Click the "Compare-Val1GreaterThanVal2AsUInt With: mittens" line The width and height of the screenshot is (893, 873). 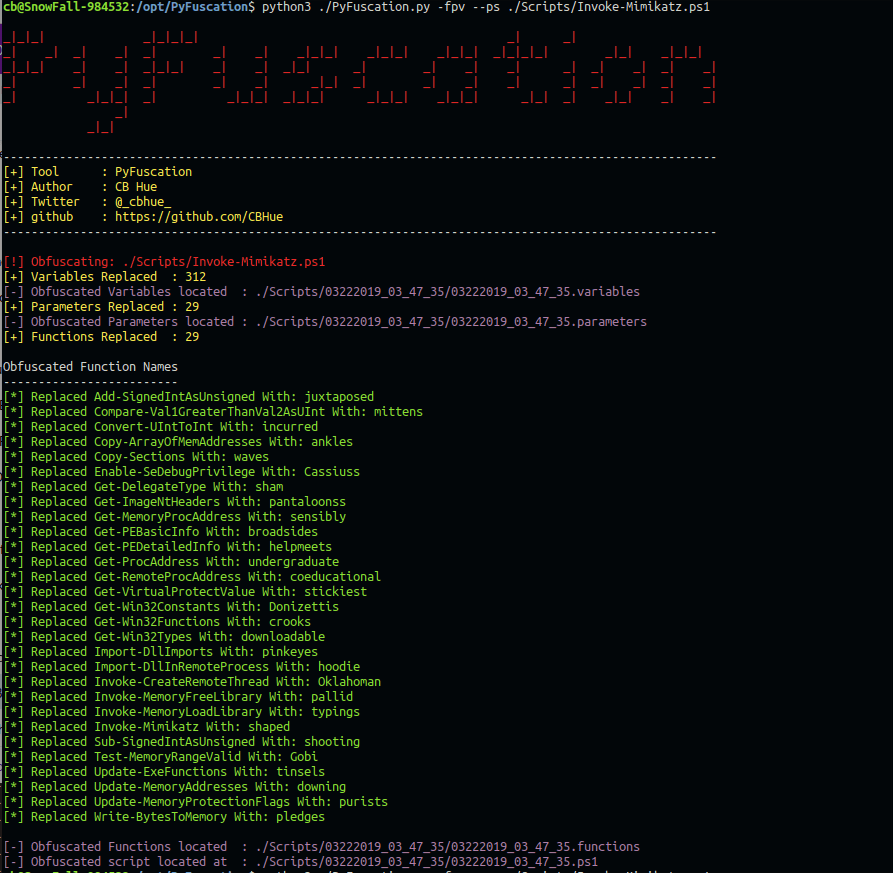click(x=214, y=412)
